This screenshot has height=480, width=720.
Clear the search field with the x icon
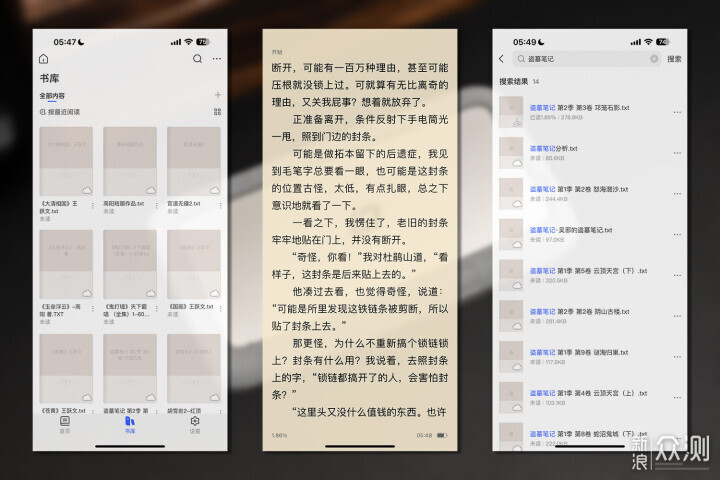coord(654,59)
